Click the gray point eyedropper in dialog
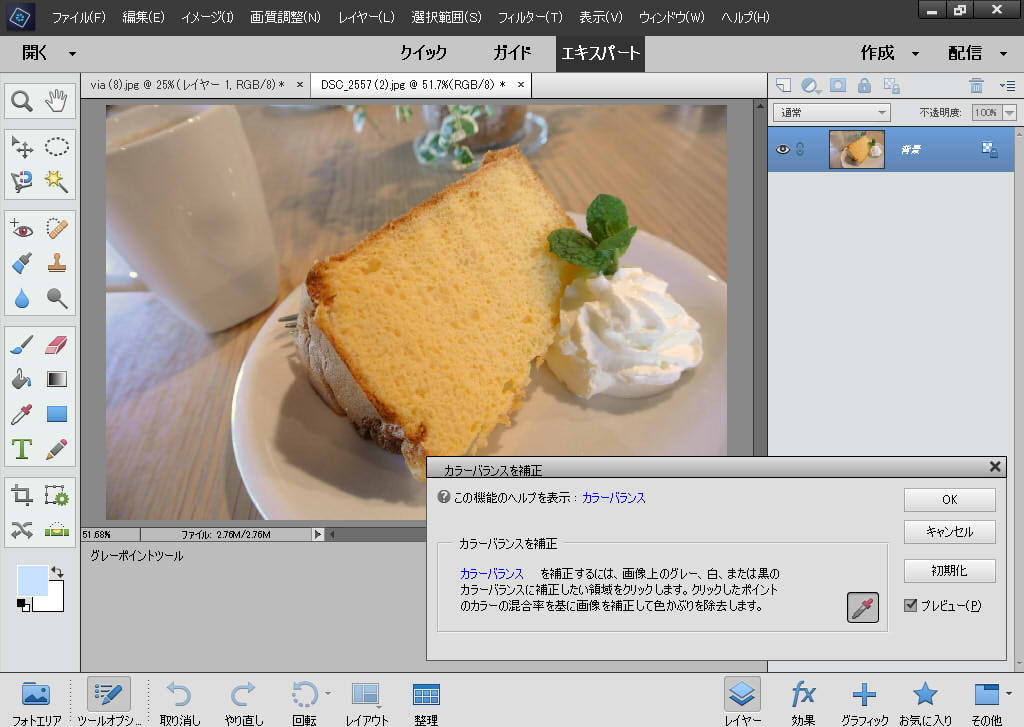The width and height of the screenshot is (1024, 727). (863, 608)
